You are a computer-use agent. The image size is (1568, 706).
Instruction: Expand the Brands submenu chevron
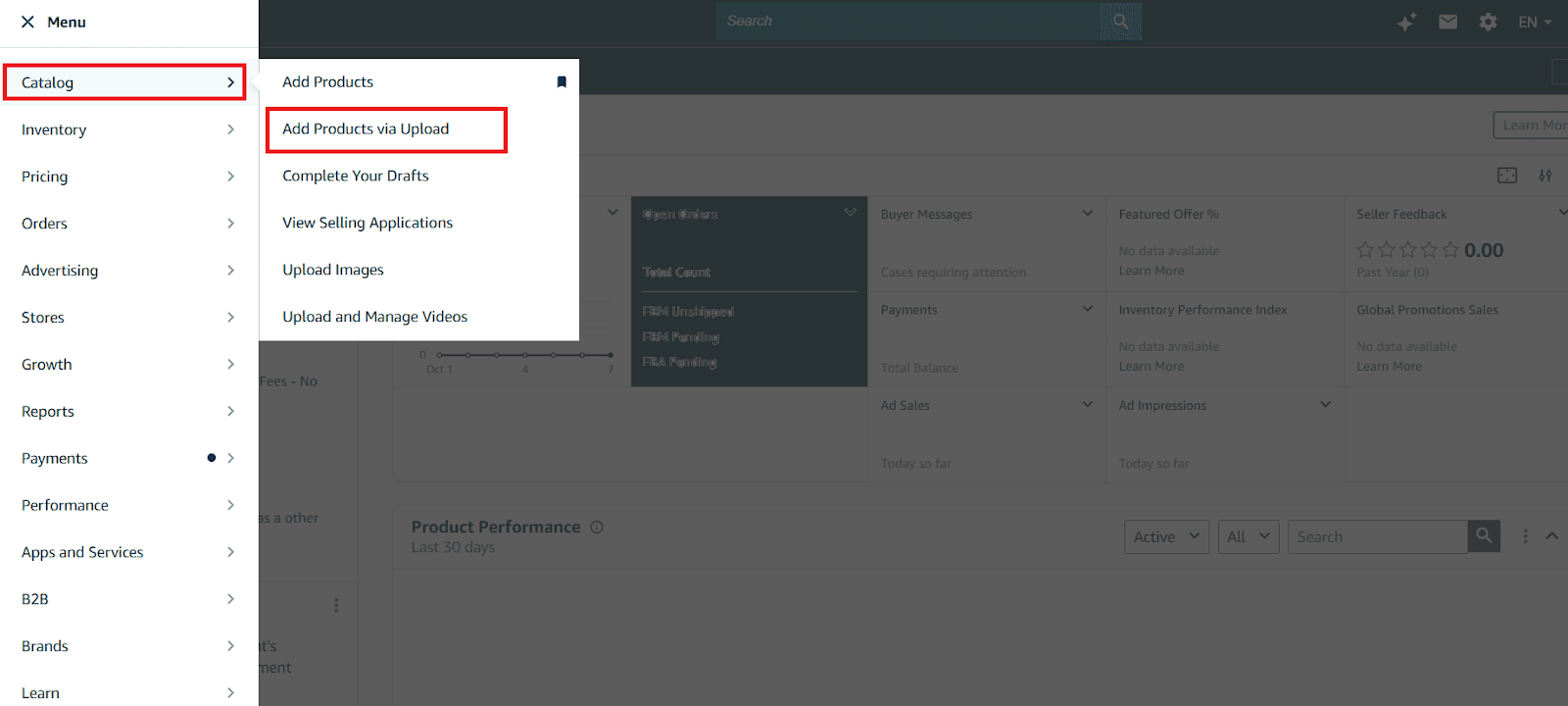[x=231, y=646]
